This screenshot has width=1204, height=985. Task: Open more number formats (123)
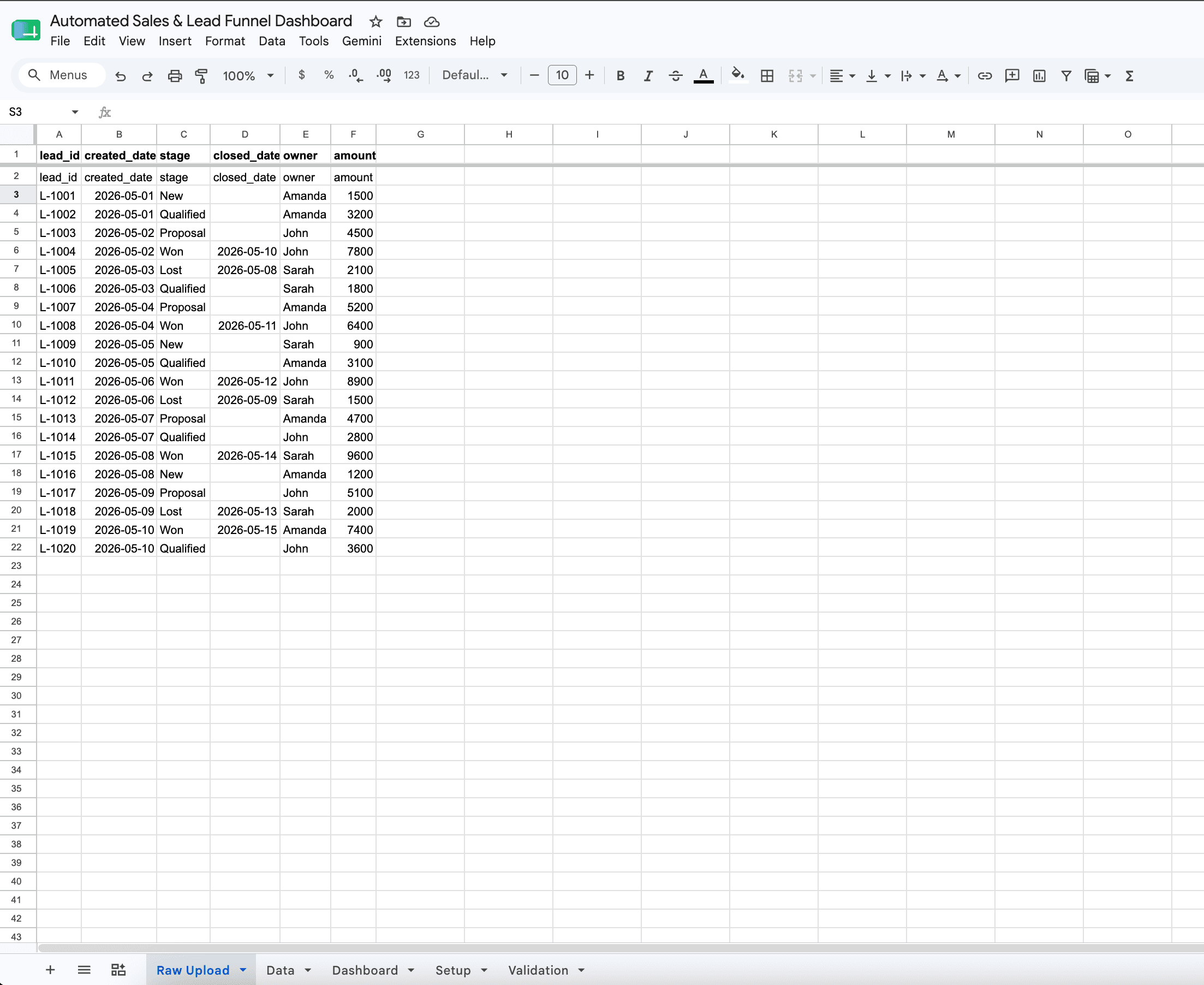[x=412, y=75]
